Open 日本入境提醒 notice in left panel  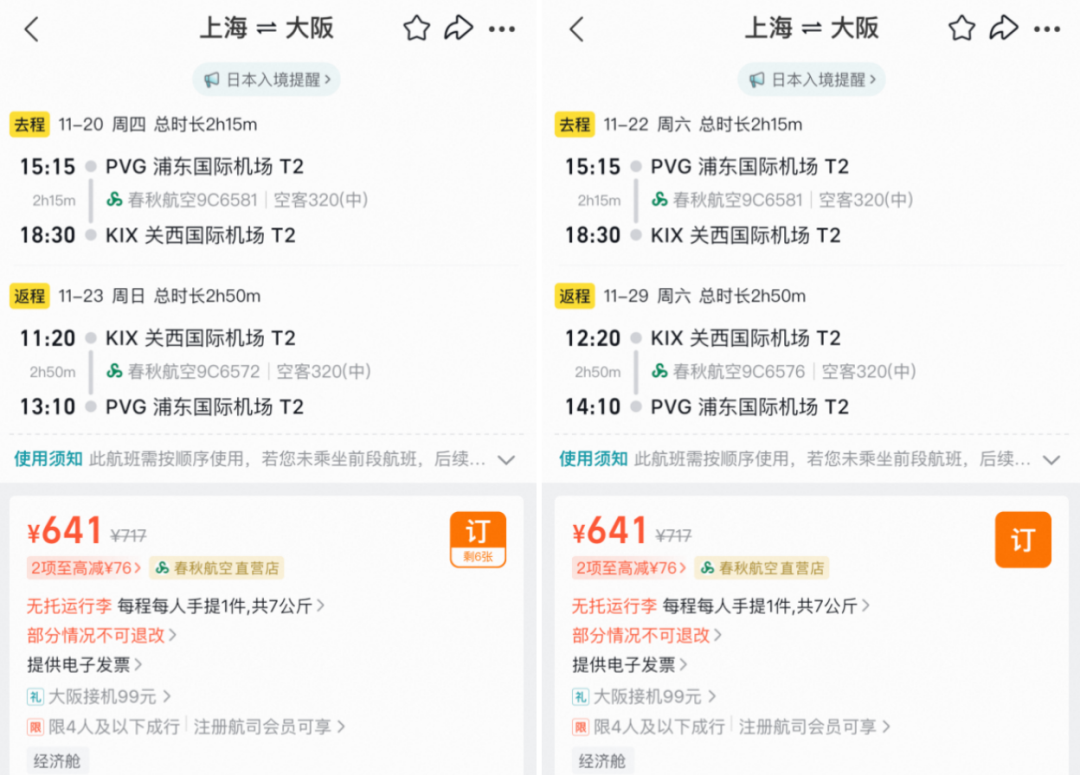(267, 80)
